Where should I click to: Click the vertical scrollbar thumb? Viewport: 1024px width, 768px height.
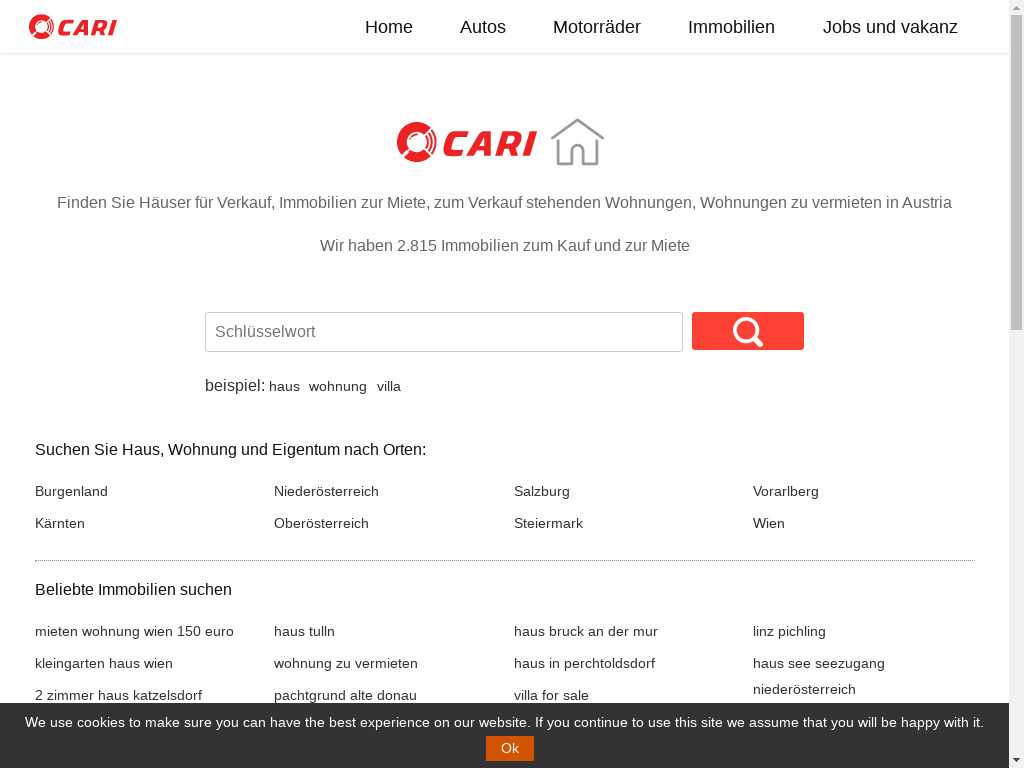1017,172
